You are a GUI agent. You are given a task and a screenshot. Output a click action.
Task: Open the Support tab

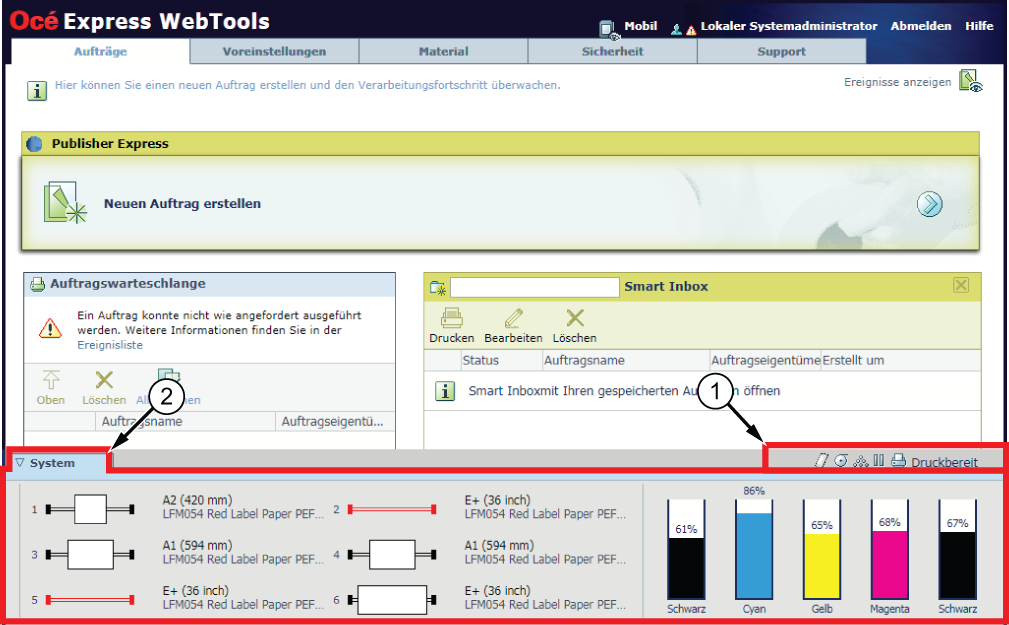click(781, 51)
